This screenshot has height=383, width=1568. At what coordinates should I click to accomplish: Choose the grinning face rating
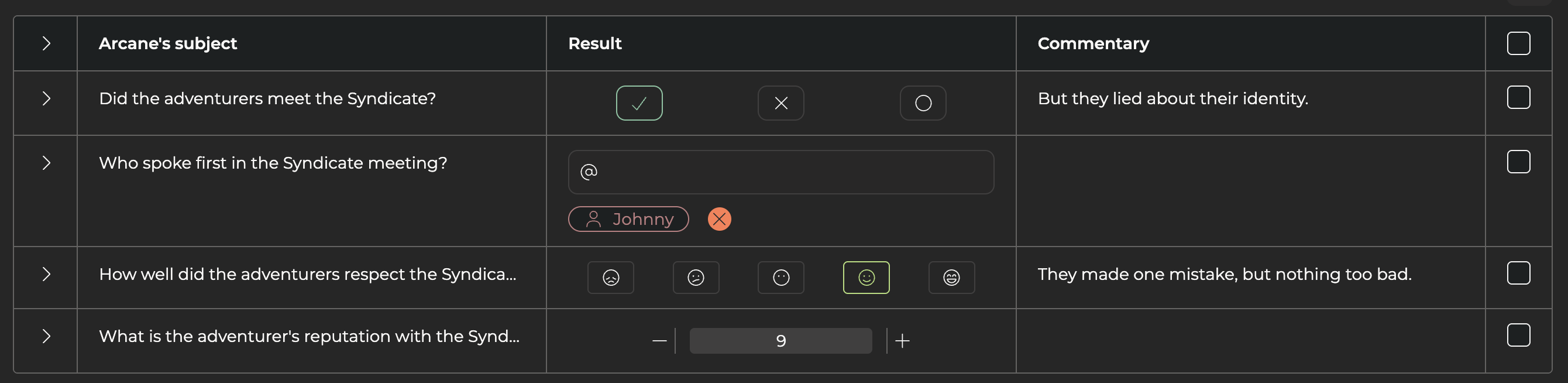951,278
